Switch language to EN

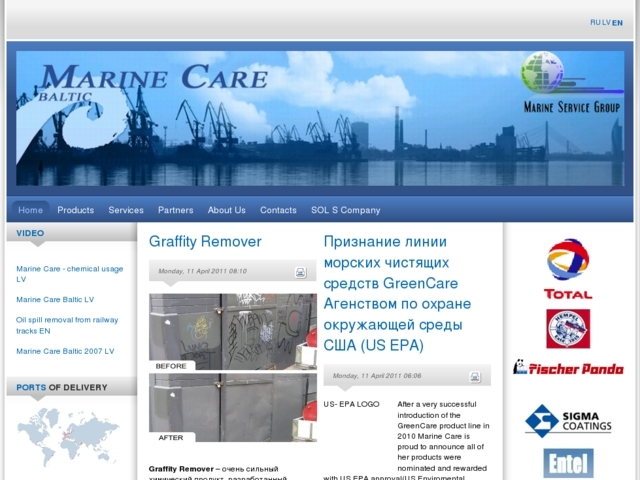[x=617, y=23]
